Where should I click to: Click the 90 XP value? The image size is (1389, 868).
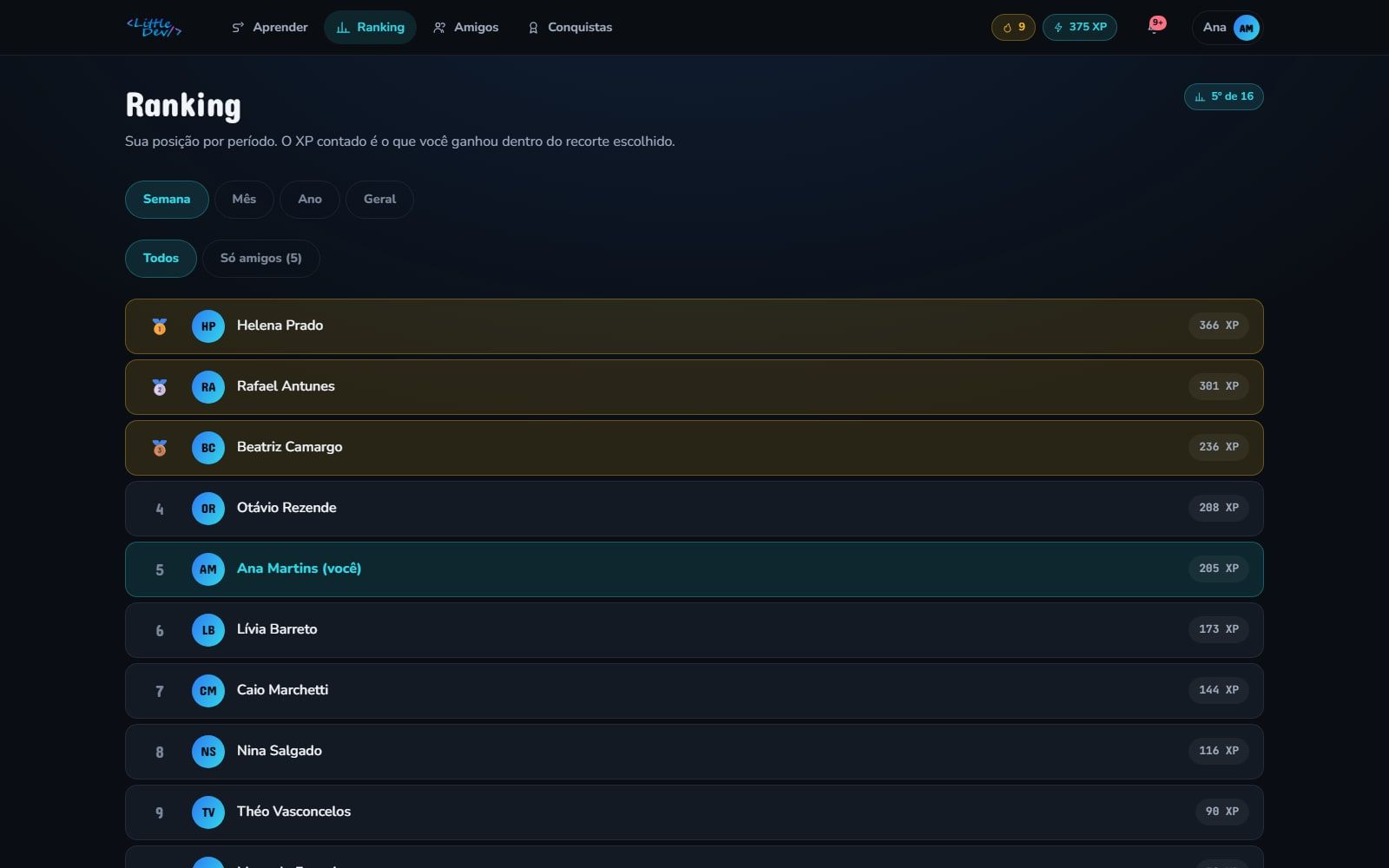tap(1222, 812)
